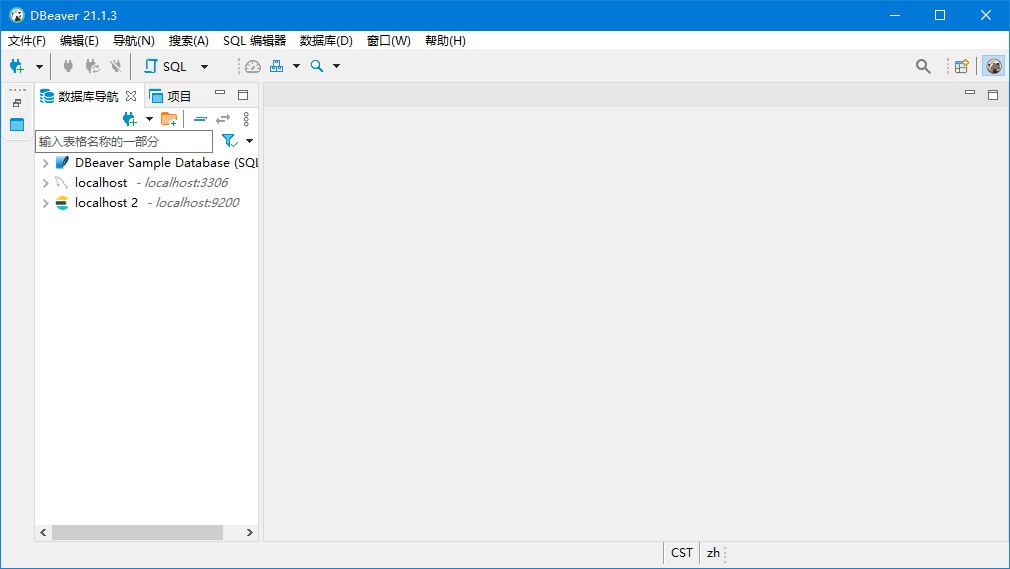
Task: Click the navigator horizontal scrollbar thumb
Action: click(x=137, y=532)
